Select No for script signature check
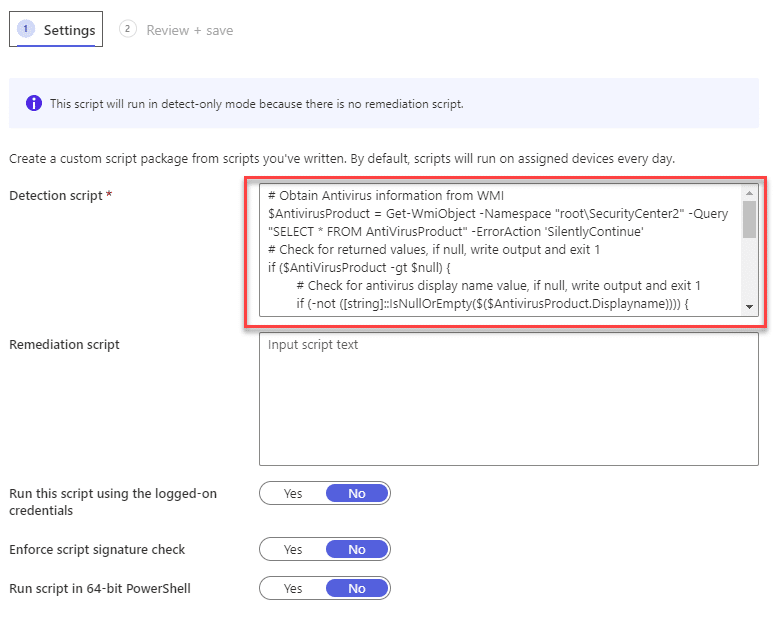 (x=357, y=550)
